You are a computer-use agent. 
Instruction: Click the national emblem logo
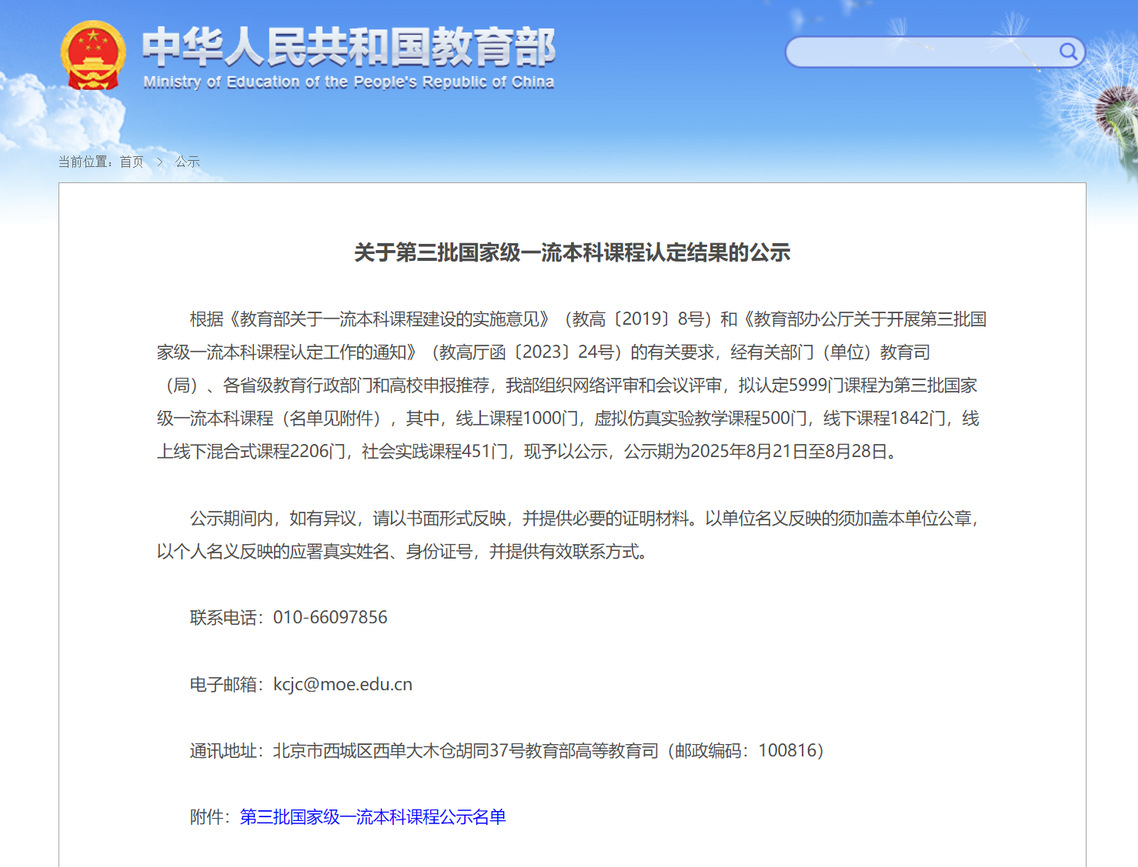click(93, 55)
